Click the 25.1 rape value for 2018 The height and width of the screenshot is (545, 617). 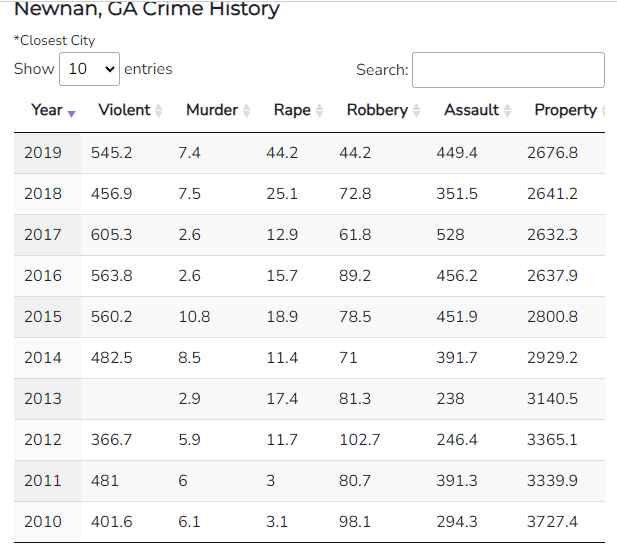(x=282, y=194)
